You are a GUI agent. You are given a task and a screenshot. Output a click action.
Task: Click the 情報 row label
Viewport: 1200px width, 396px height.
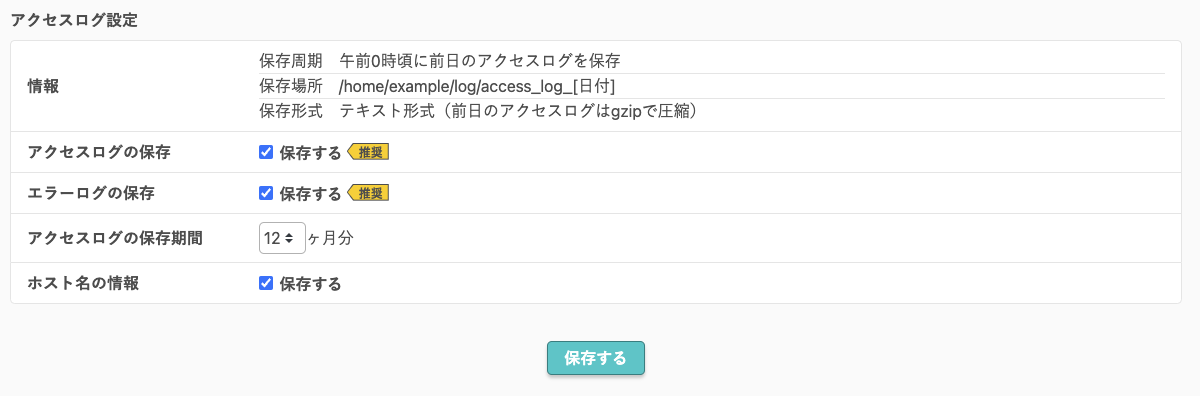tap(43, 86)
